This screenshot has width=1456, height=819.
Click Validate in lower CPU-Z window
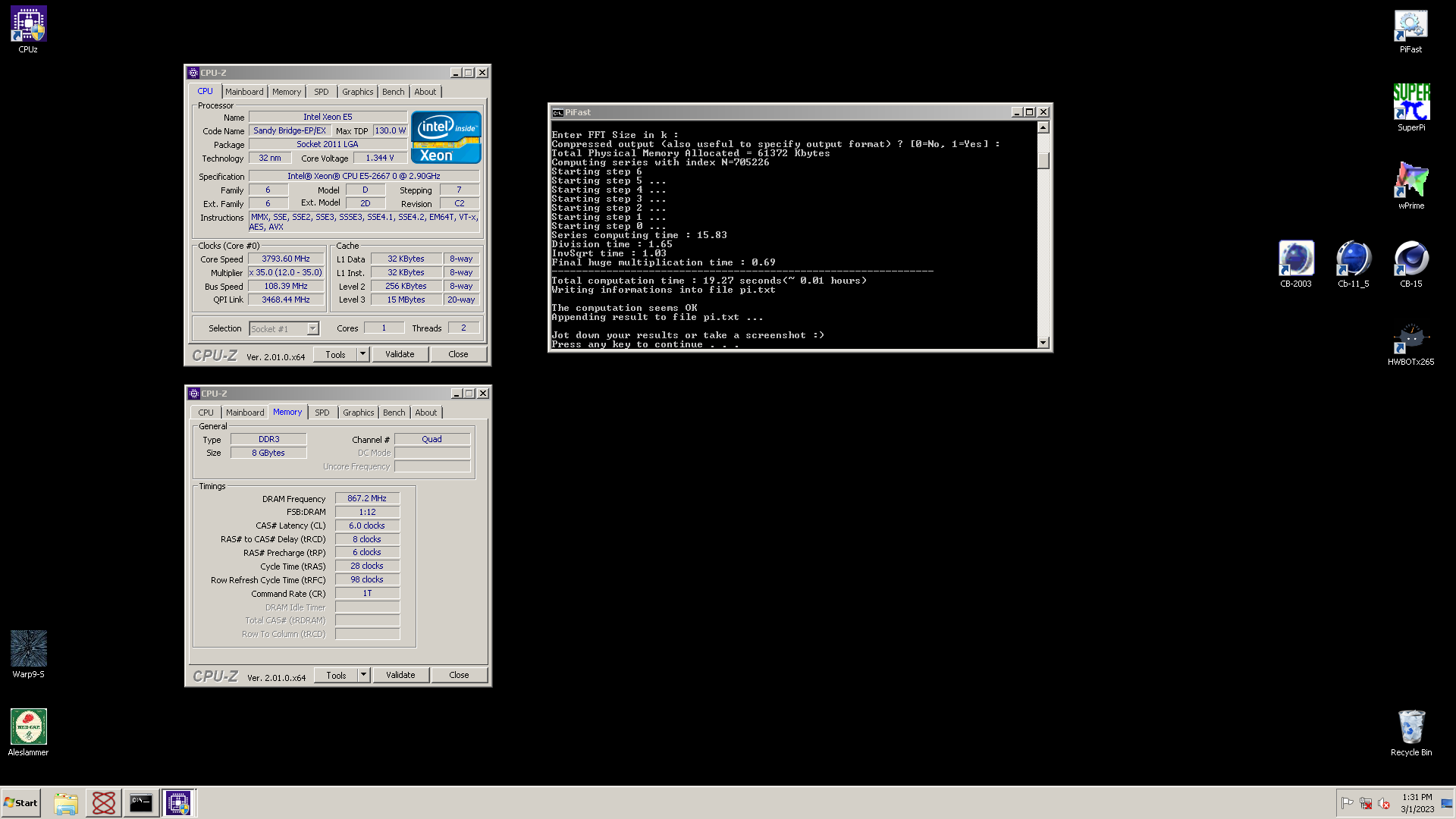coord(400,675)
